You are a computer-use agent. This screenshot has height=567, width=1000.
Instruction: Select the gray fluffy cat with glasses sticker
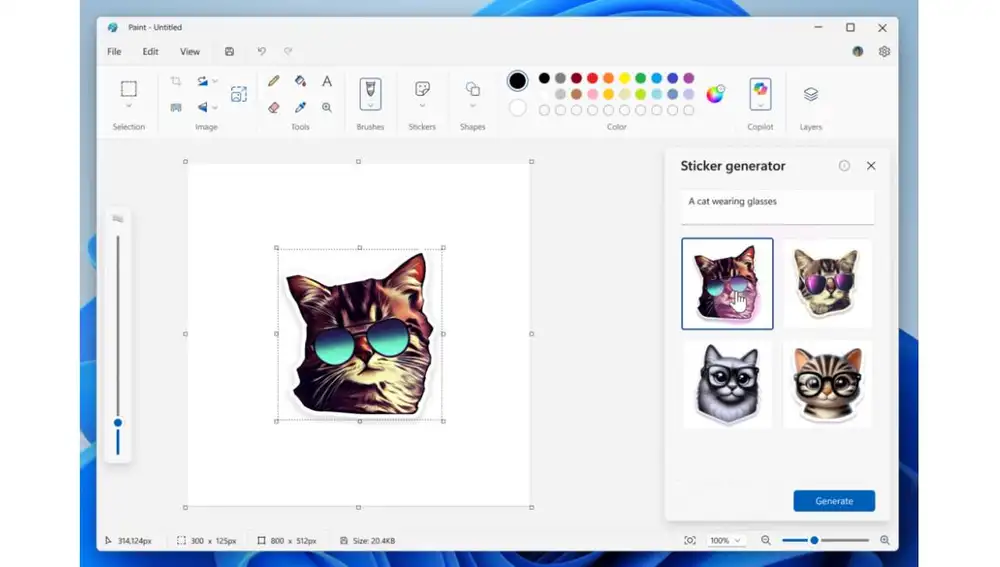tap(727, 384)
